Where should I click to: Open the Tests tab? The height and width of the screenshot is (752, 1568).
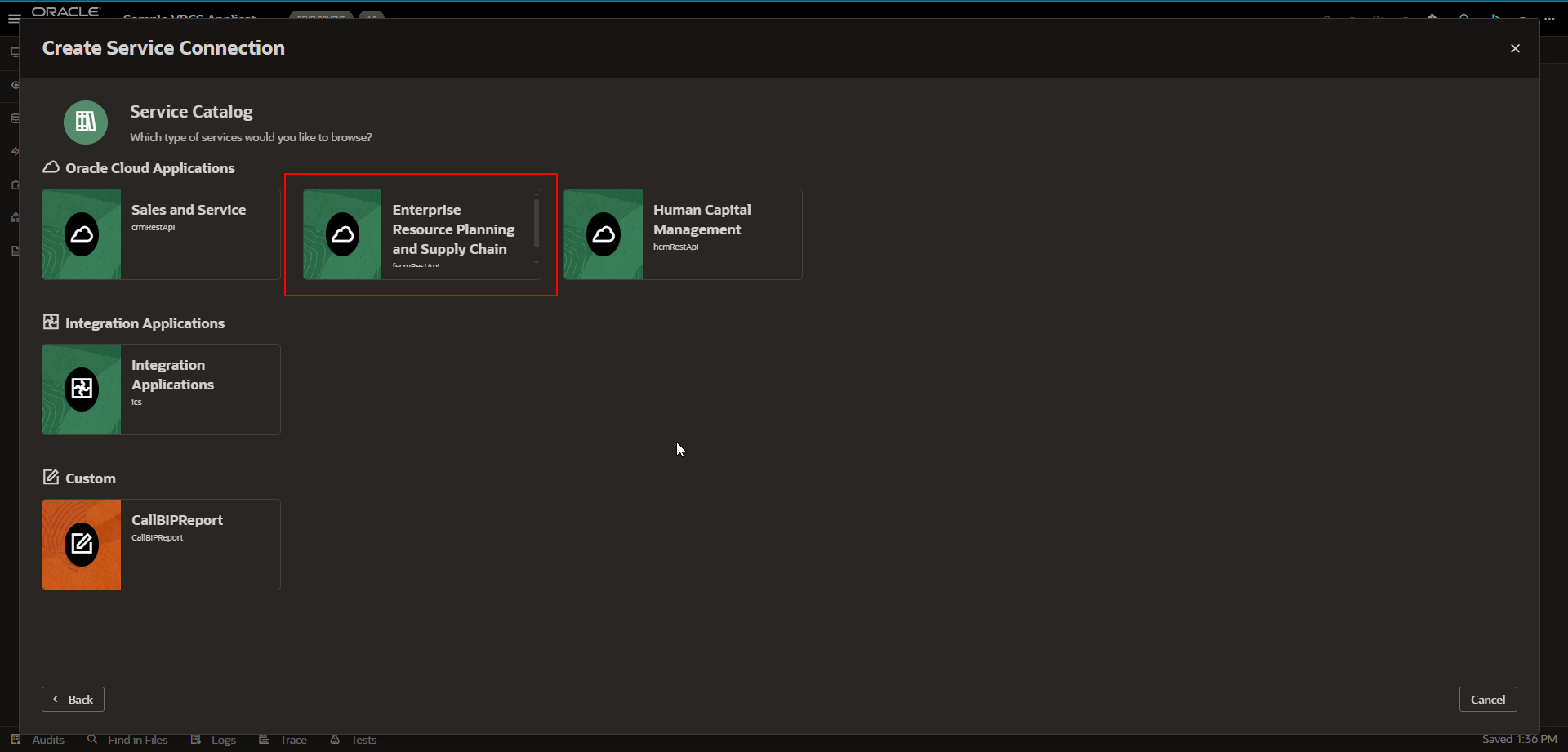(354, 740)
